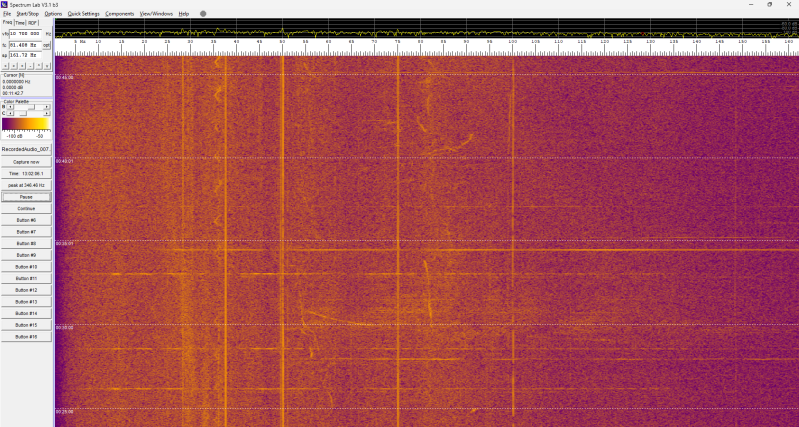Click the last frequency scroll arrow button
Image resolution: width=799 pixels, height=427 pixels.
pos(47,65)
